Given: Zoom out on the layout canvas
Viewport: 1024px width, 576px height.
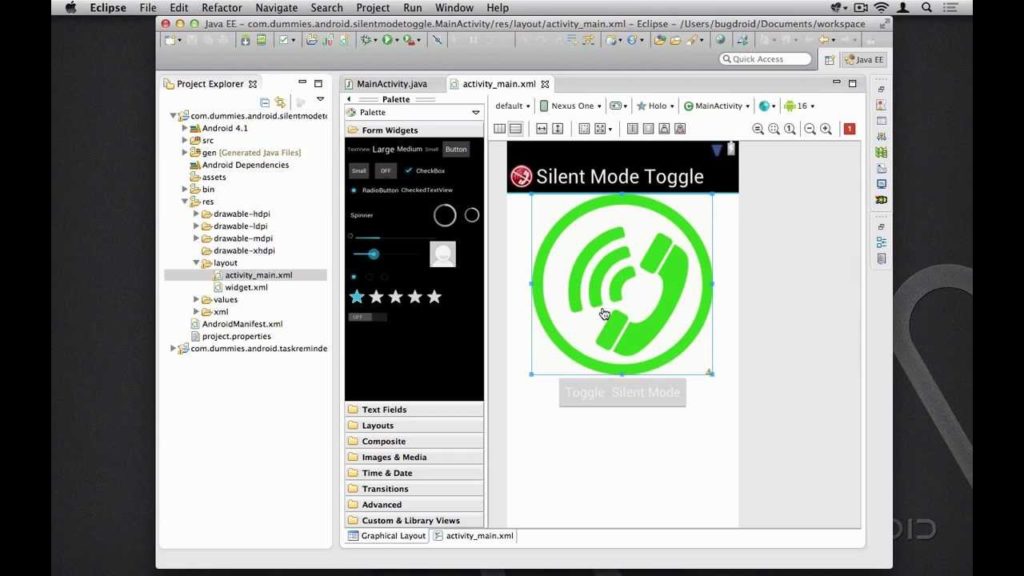Looking at the screenshot, I should (810, 129).
